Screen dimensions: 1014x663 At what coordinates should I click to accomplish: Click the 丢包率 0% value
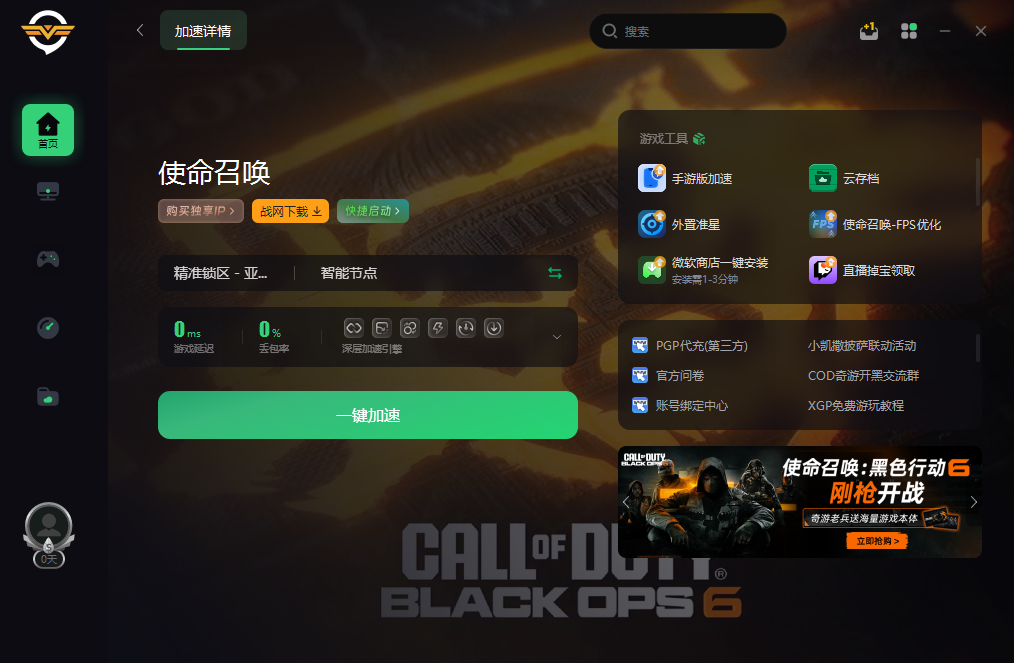(270, 330)
